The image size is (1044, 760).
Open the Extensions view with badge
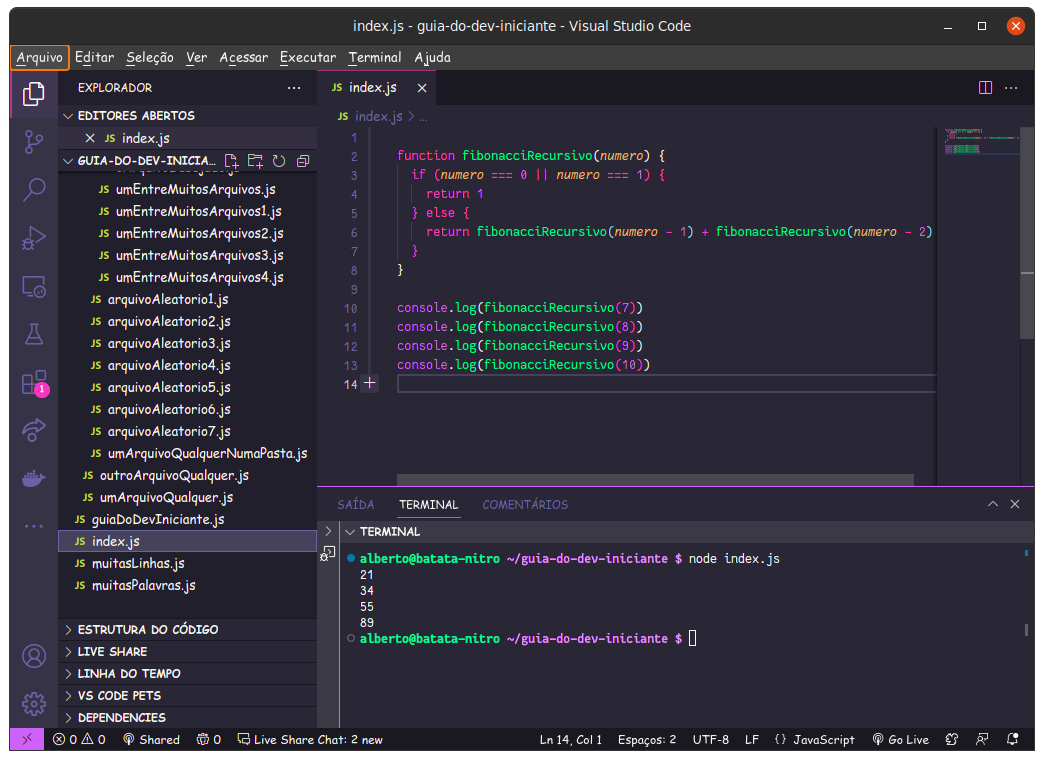pos(34,383)
